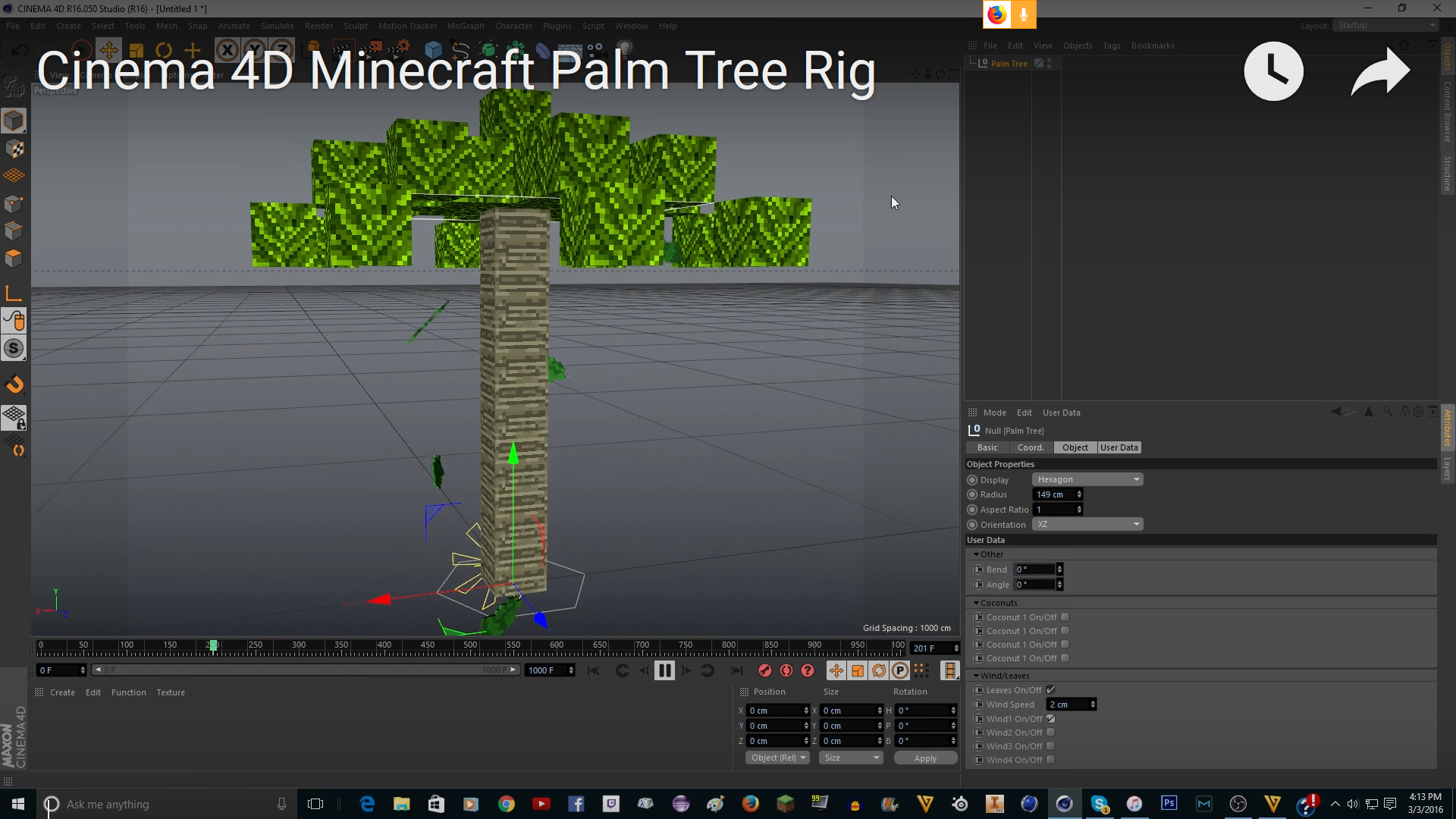Jump to the end of the animation
The width and height of the screenshot is (1456, 819).
(x=736, y=670)
